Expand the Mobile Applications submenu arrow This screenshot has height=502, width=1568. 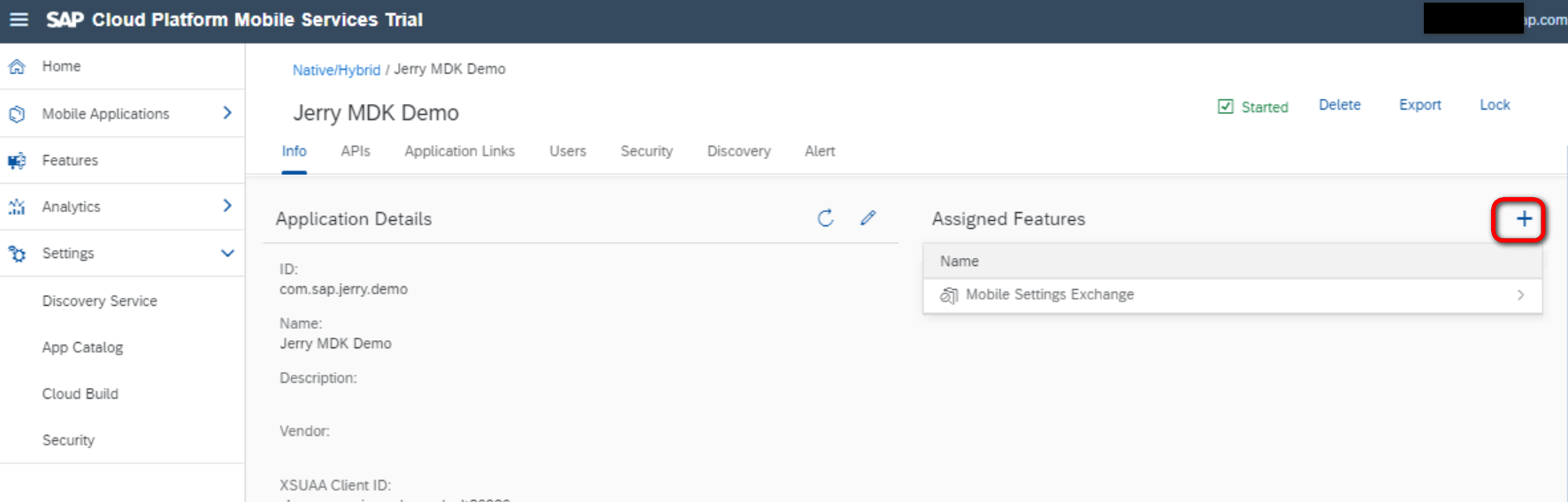click(x=227, y=113)
